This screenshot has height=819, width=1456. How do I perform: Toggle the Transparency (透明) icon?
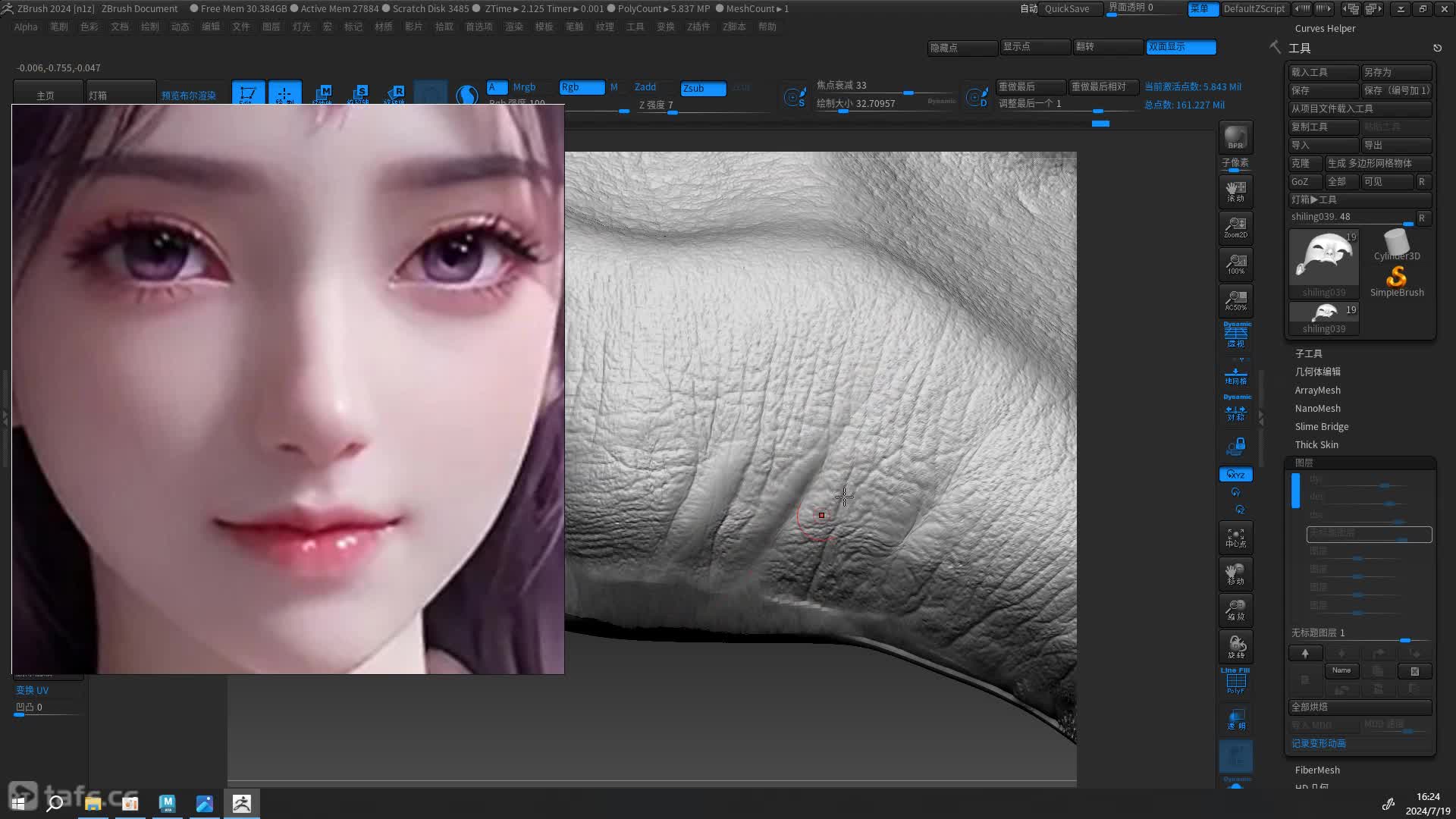click(x=1235, y=719)
